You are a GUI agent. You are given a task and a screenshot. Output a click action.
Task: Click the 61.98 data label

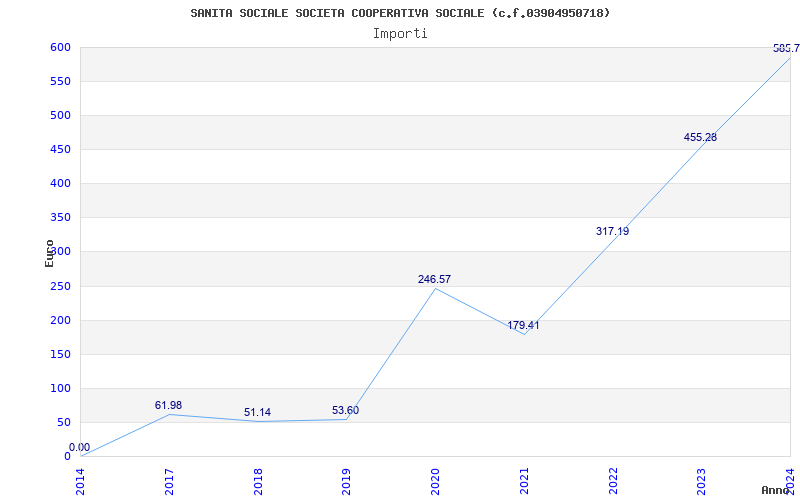point(168,405)
